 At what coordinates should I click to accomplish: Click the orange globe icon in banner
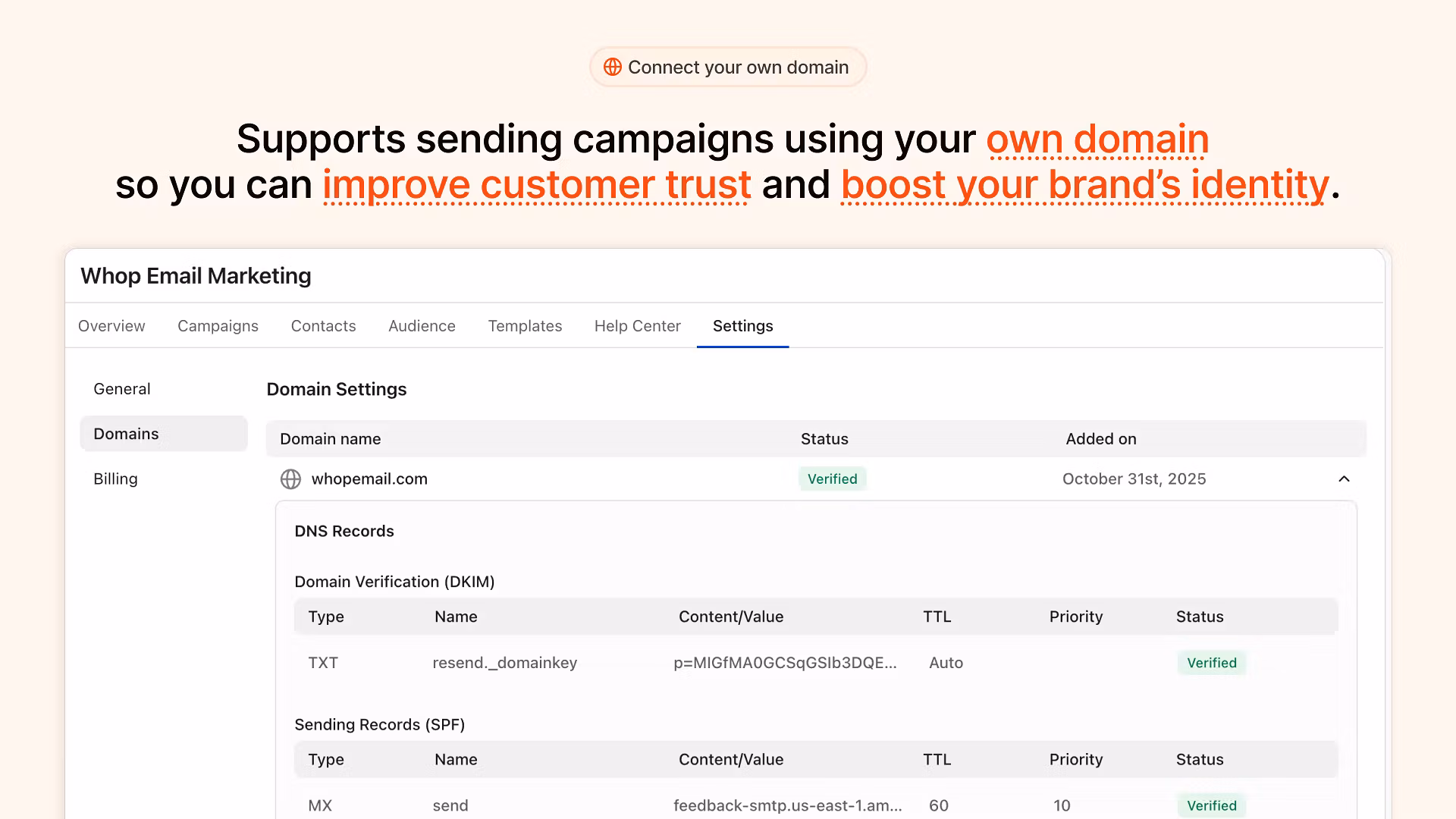tap(612, 67)
